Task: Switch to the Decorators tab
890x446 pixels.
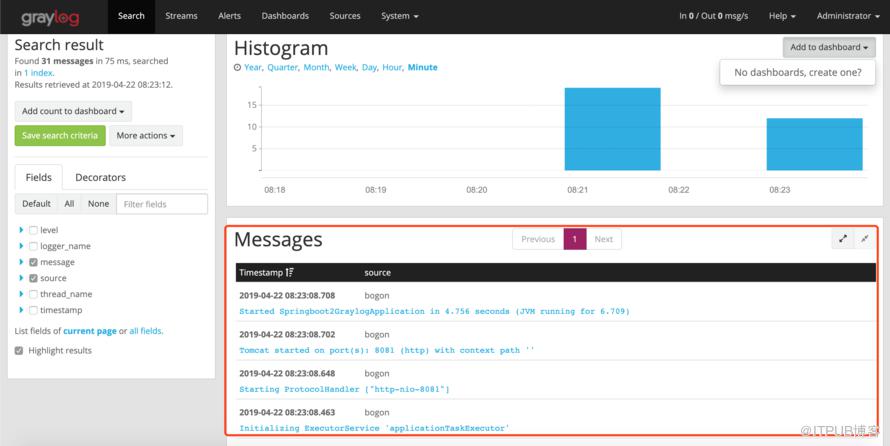Action: point(100,178)
